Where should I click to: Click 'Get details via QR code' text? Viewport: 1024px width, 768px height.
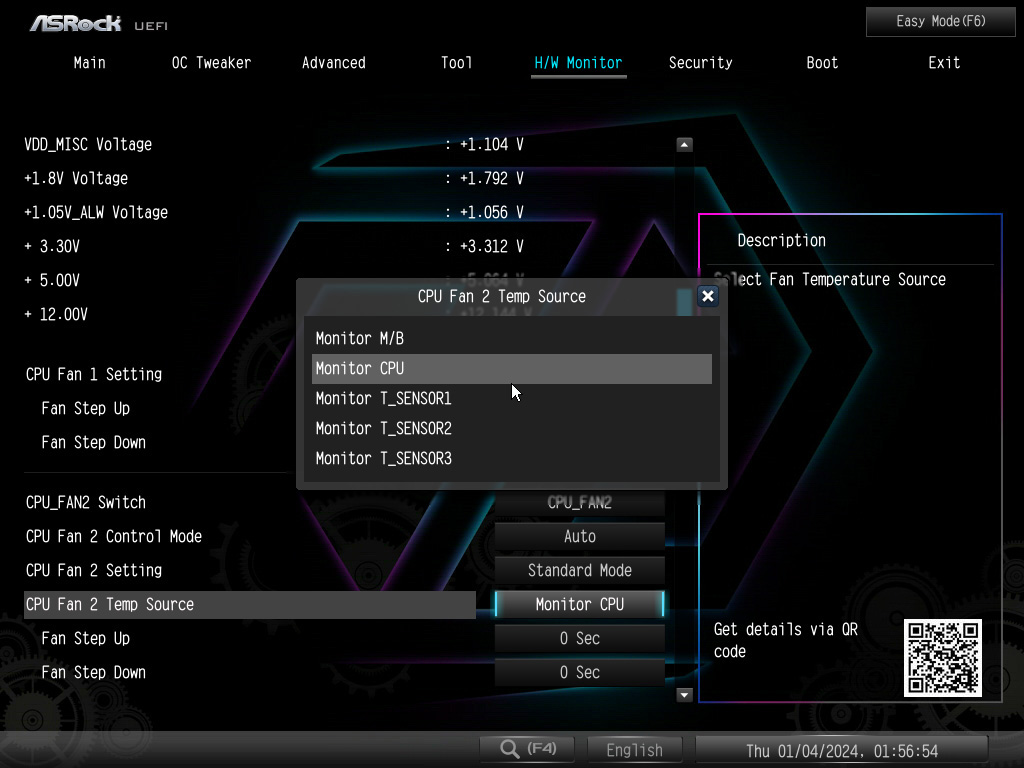(786, 640)
